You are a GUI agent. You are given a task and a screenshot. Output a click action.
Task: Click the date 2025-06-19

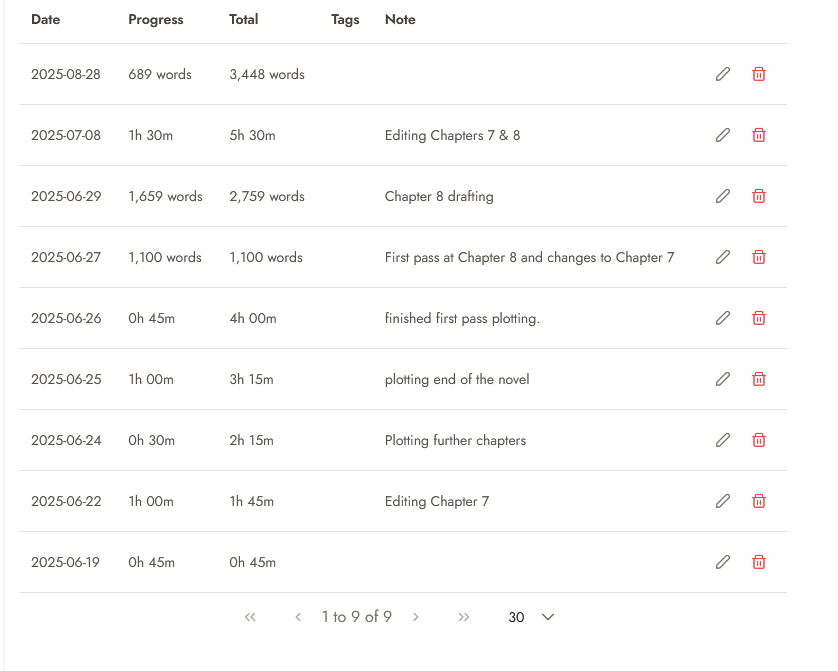click(x=65, y=562)
